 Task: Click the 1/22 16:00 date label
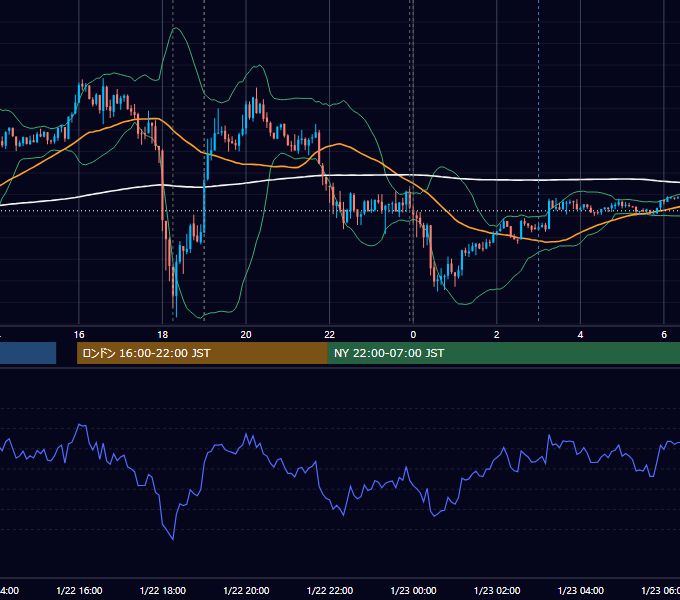79,591
